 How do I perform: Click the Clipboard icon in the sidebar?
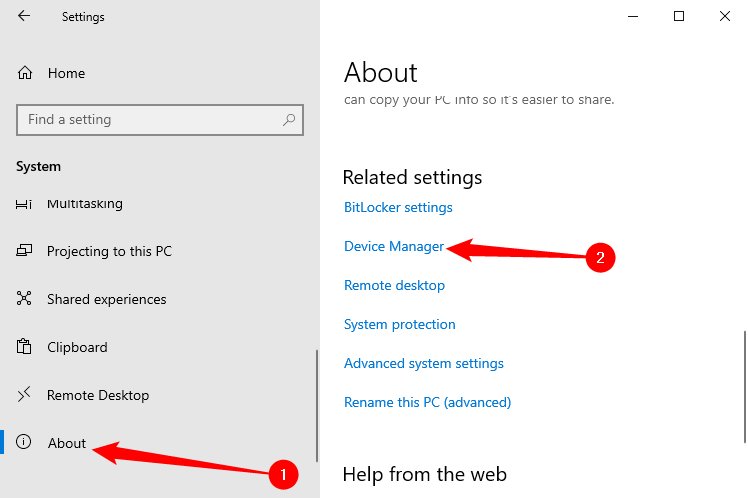click(26, 347)
